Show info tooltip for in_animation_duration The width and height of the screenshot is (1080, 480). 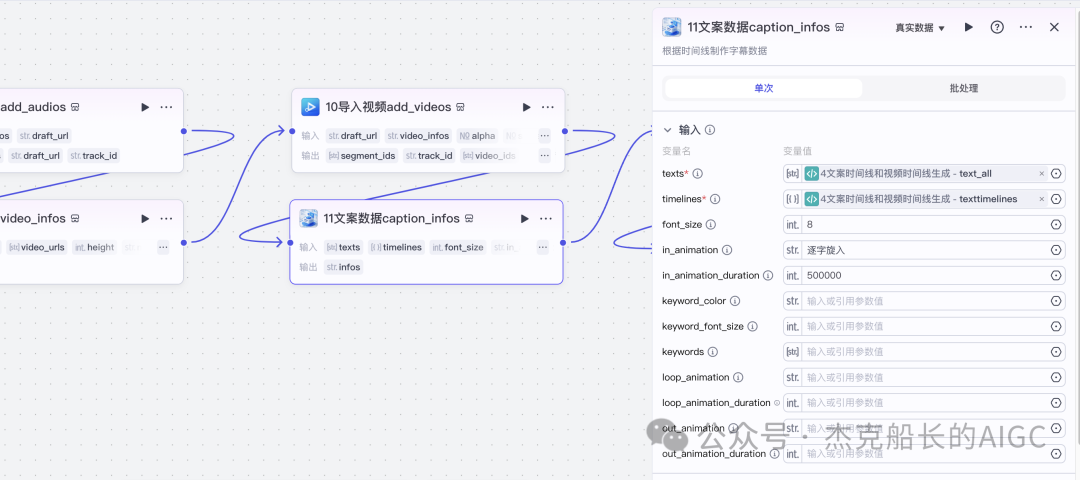[x=768, y=275]
